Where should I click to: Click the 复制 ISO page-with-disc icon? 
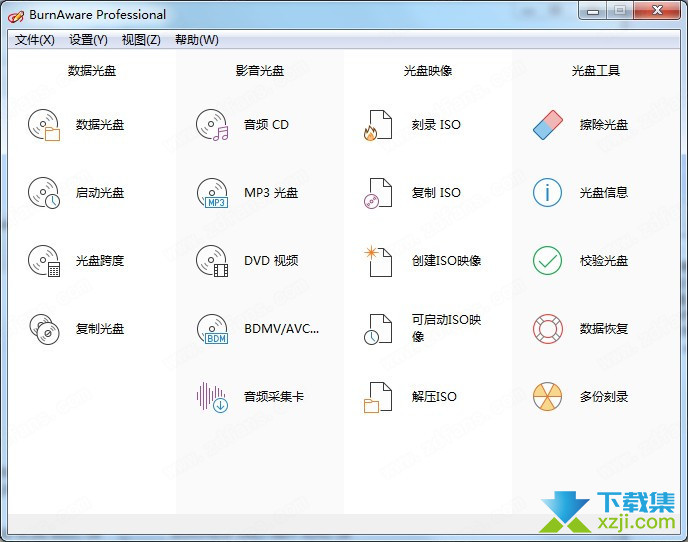coord(378,193)
